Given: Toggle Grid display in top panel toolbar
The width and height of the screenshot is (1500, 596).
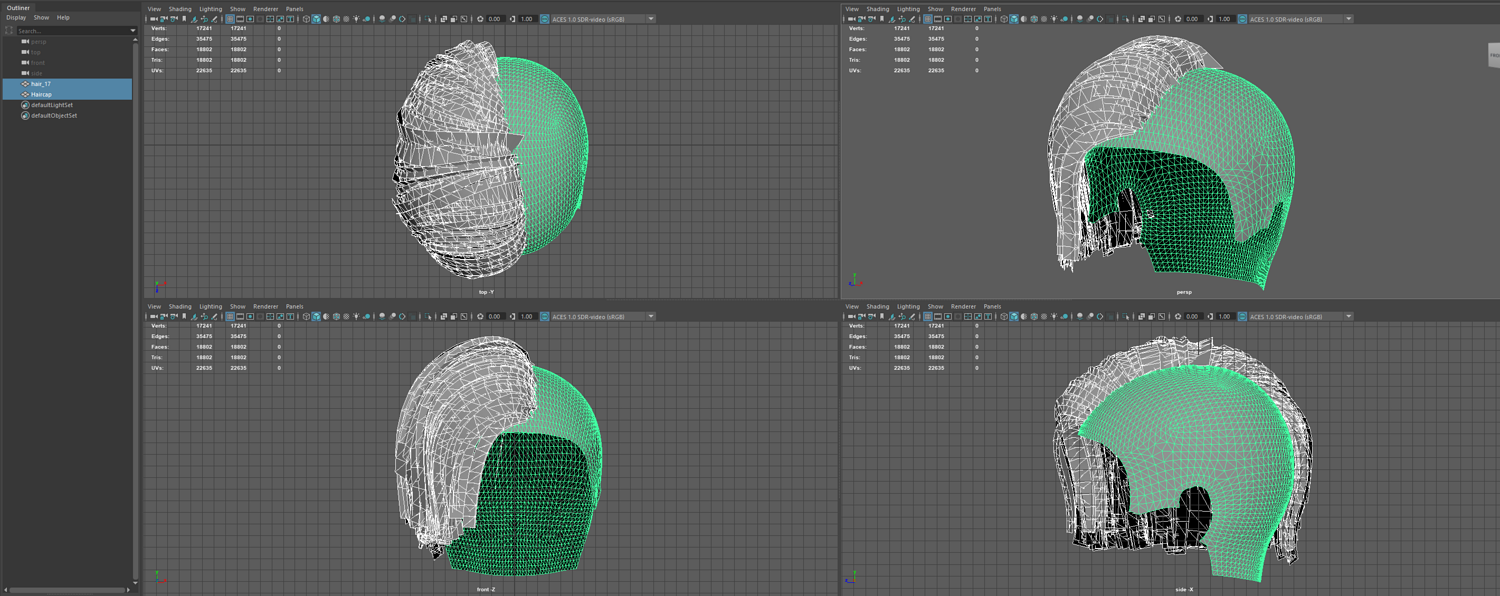Looking at the screenshot, I should [x=230, y=19].
